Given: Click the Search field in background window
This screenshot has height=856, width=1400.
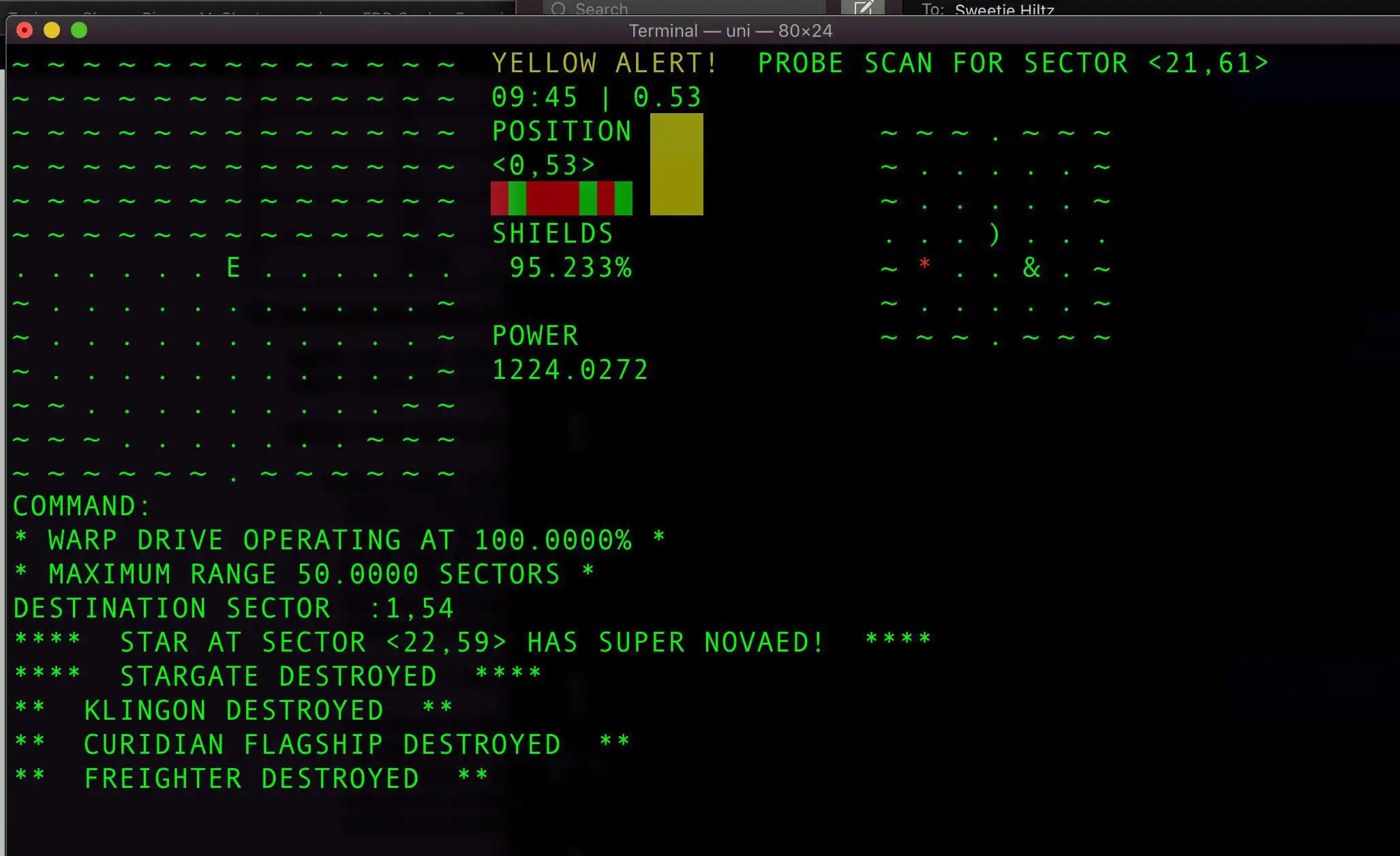Looking at the screenshot, I should (x=682, y=8).
